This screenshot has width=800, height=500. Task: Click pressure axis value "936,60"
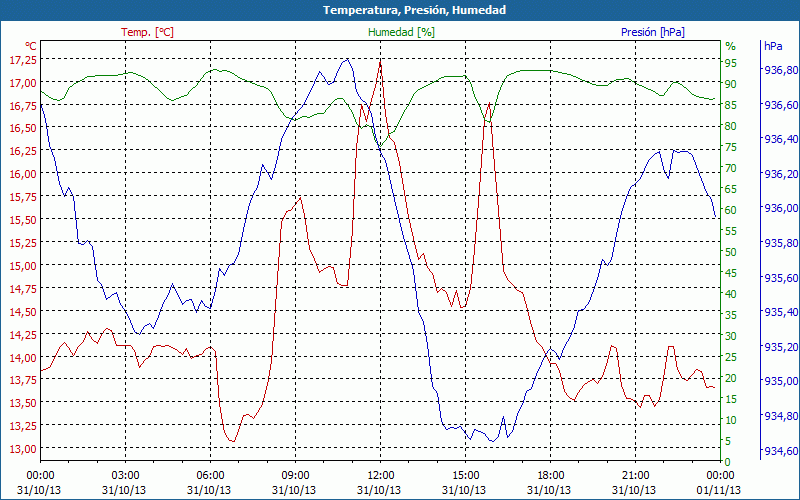coord(781,105)
